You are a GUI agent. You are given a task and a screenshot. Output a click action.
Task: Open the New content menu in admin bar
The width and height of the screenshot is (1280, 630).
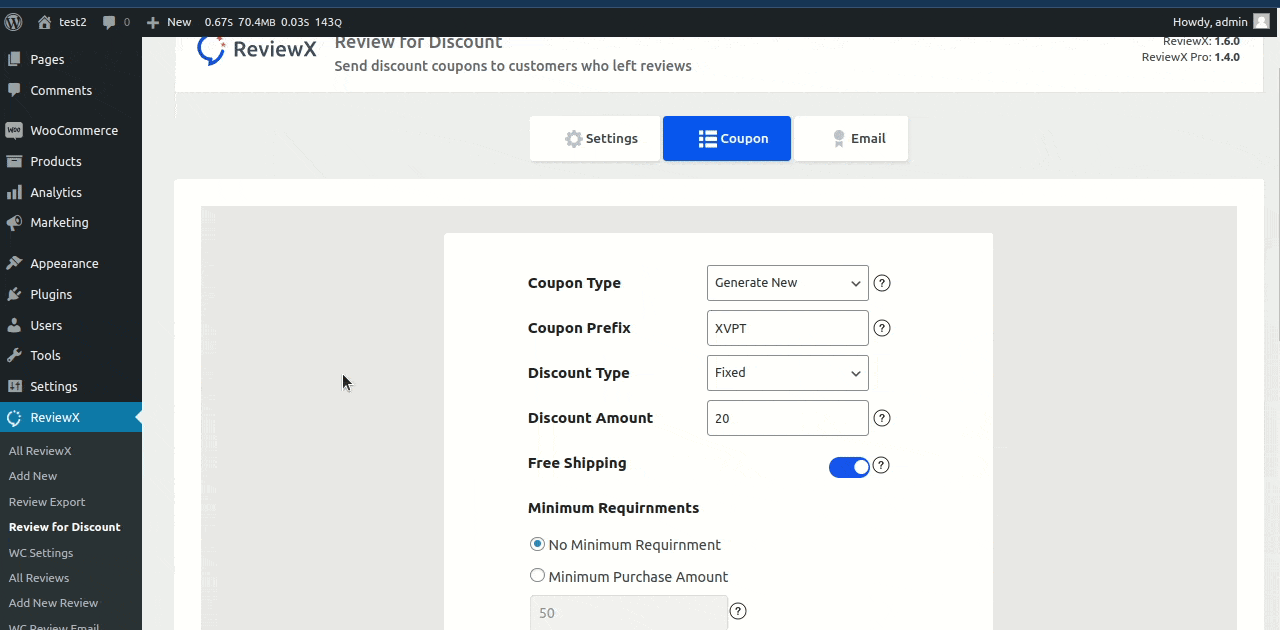pyautogui.click(x=168, y=21)
